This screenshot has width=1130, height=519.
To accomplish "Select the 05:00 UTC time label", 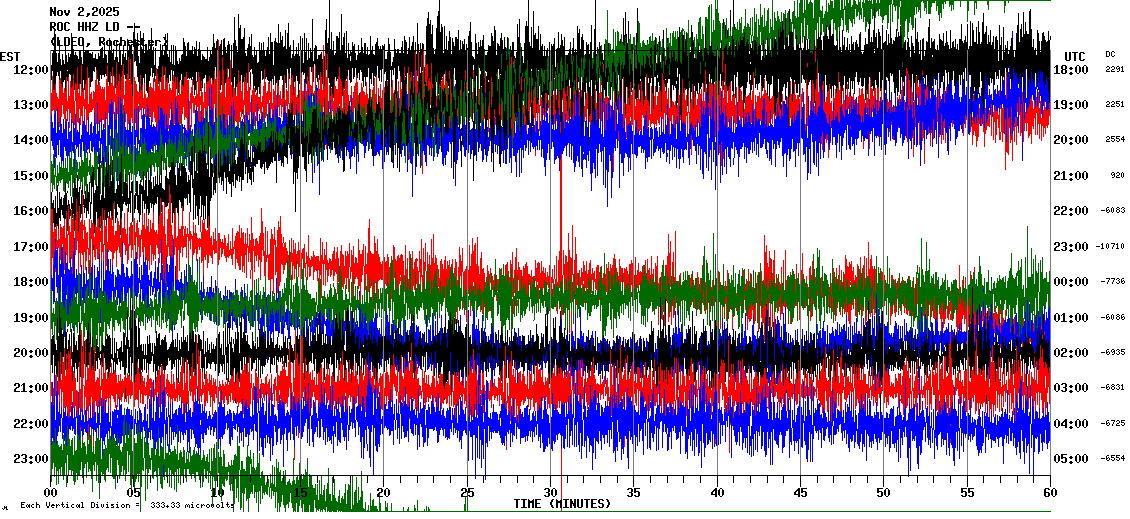I will pyautogui.click(x=1071, y=459).
